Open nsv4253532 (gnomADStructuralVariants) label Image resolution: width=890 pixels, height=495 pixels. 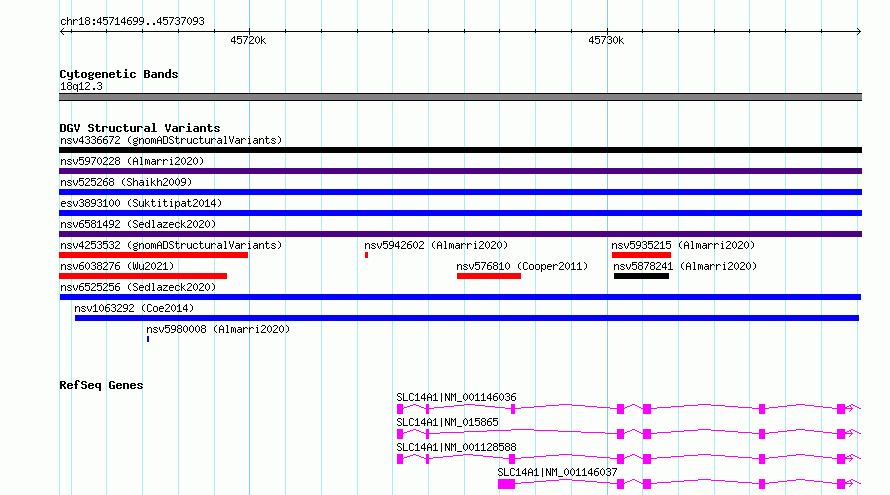click(x=171, y=245)
